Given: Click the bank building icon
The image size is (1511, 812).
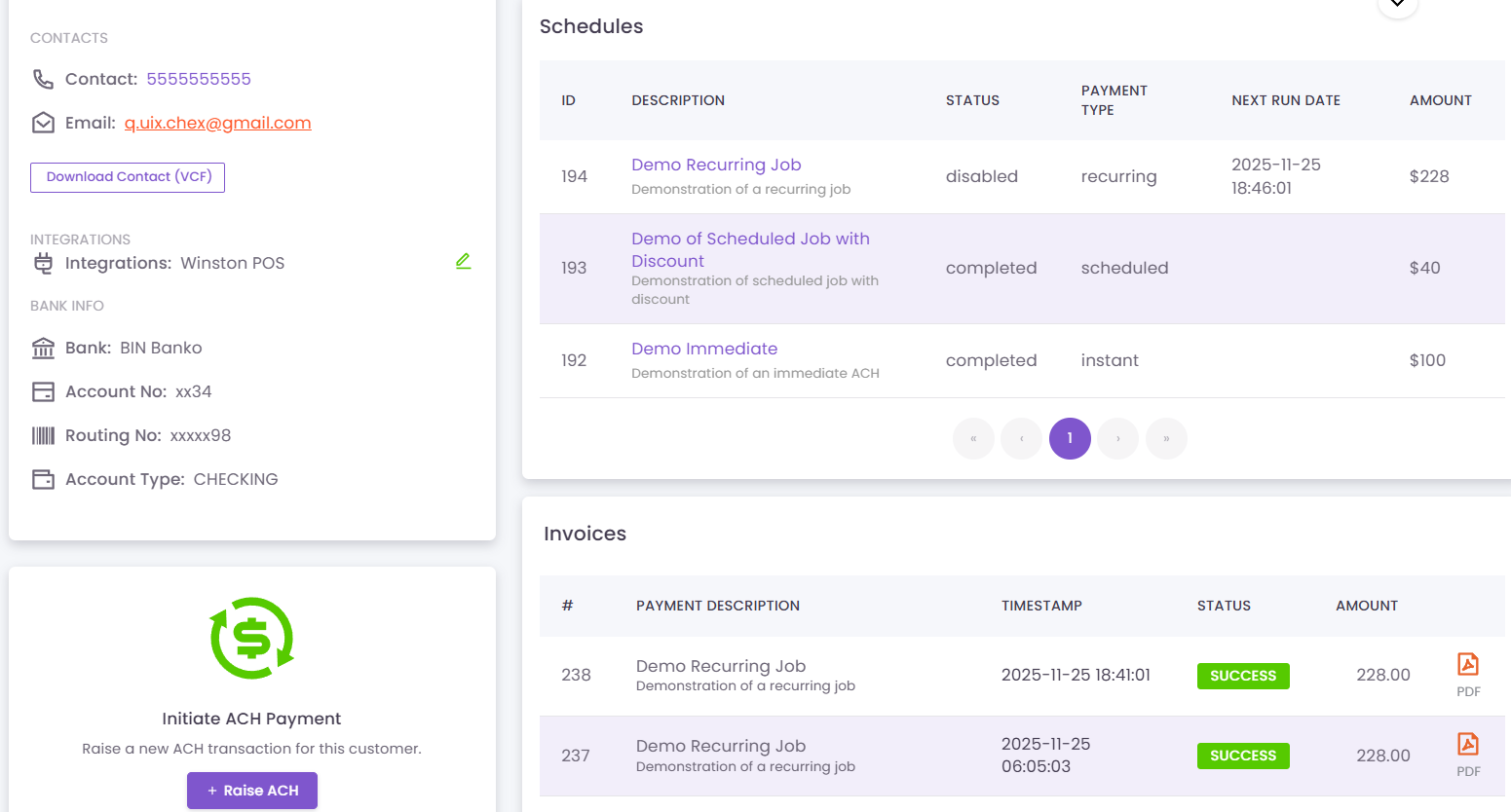Looking at the screenshot, I should (43, 348).
